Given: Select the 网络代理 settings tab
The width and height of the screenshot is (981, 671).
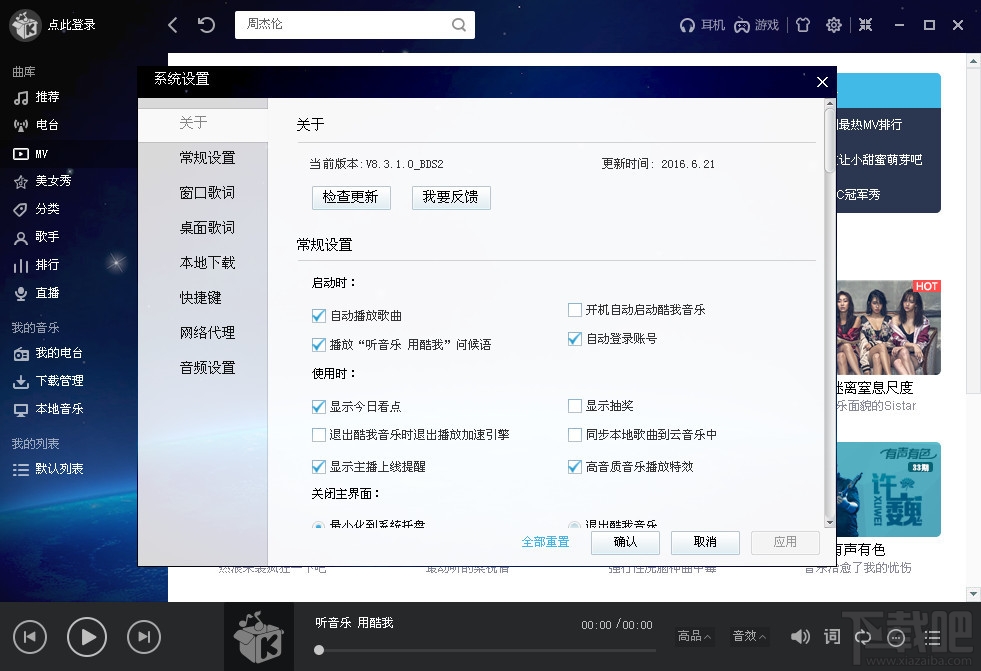Looking at the screenshot, I should (207, 333).
